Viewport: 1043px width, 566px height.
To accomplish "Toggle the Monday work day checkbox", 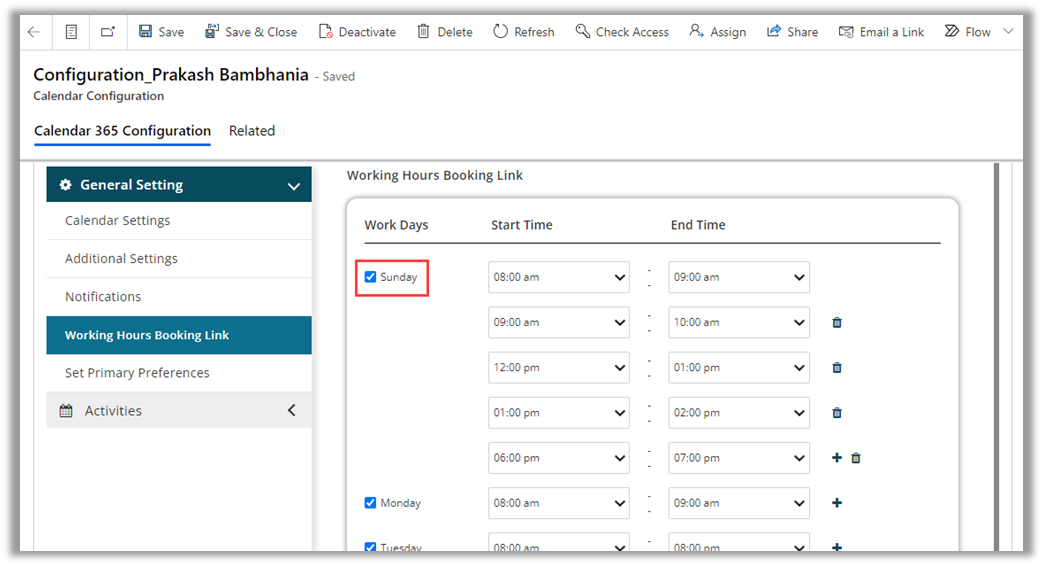I will point(370,503).
